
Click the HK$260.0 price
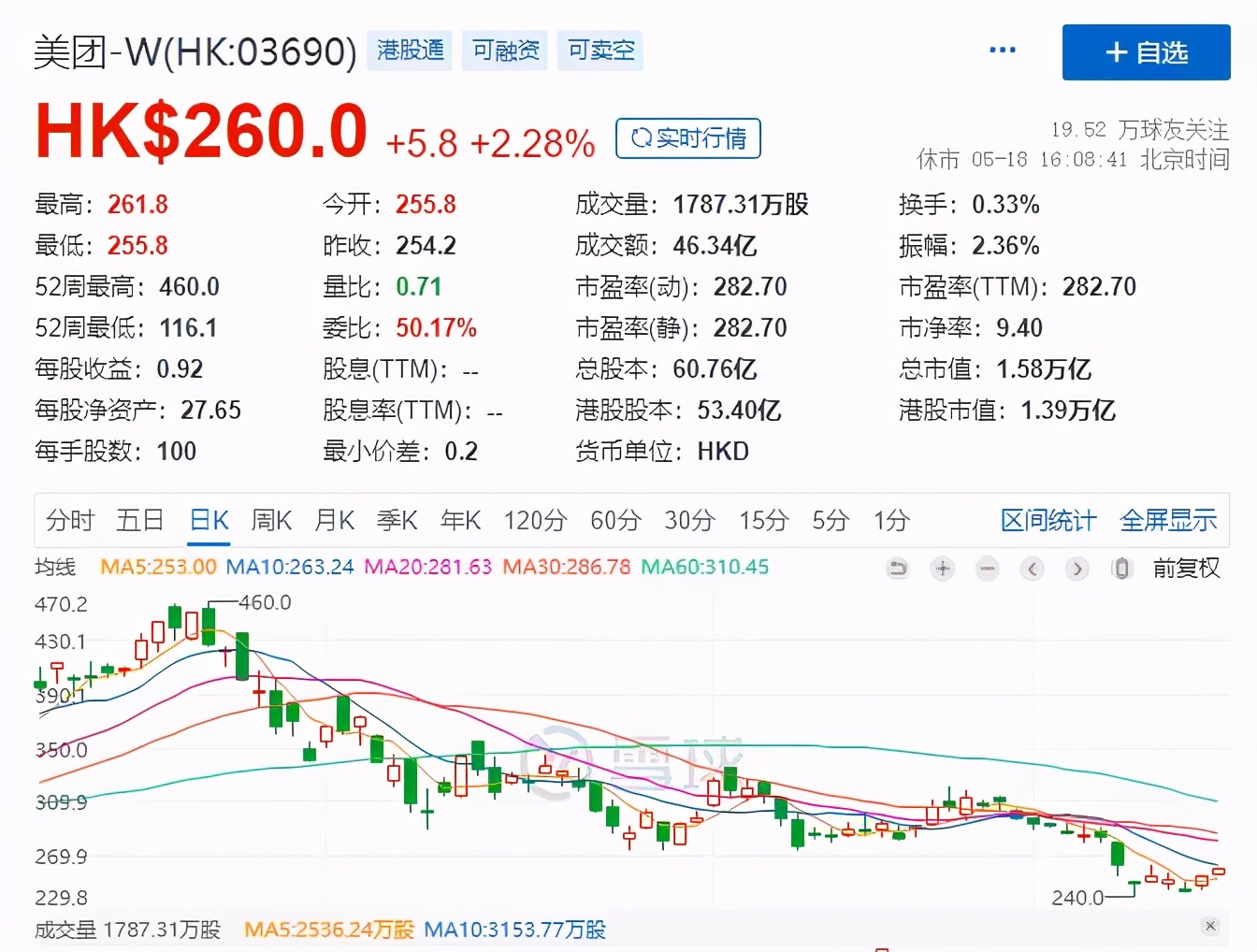tap(201, 131)
